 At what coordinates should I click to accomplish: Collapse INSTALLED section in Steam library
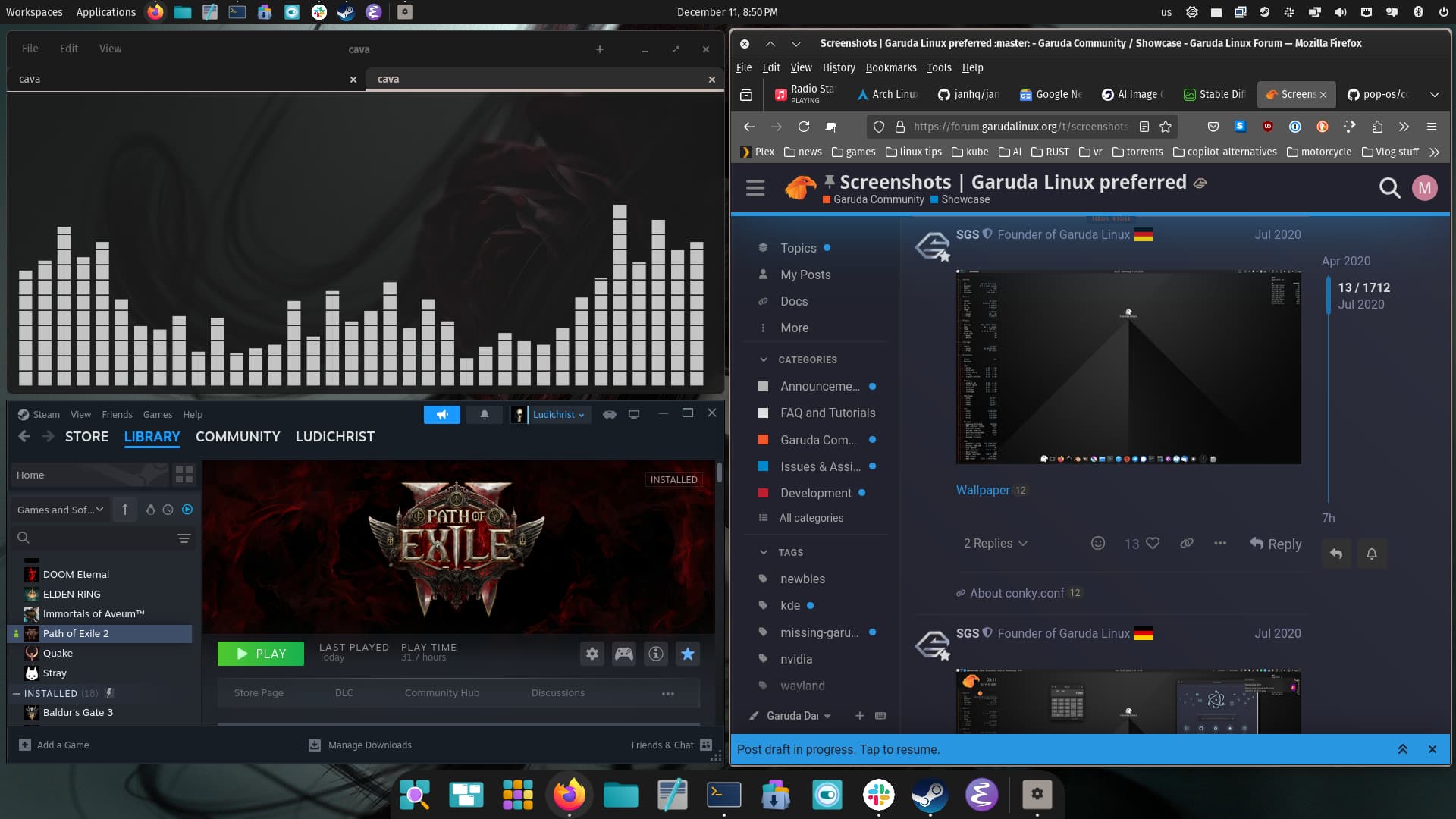[17, 693]
